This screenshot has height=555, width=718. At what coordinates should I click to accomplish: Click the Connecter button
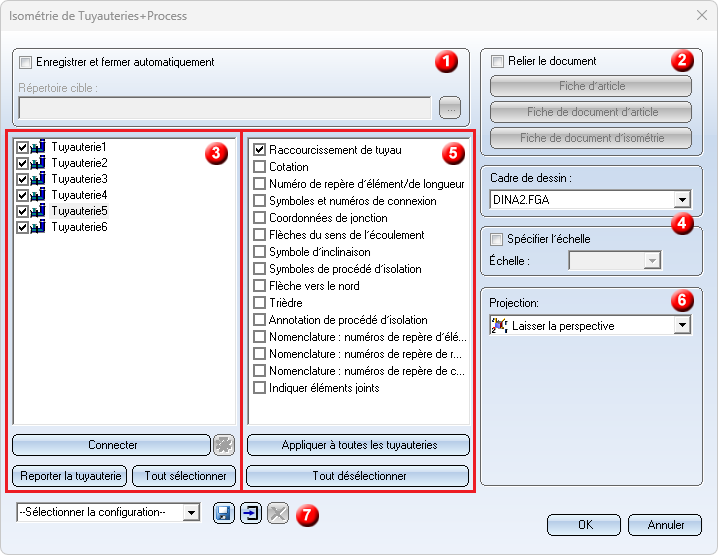pyautogui.click(x=112, y=445)
